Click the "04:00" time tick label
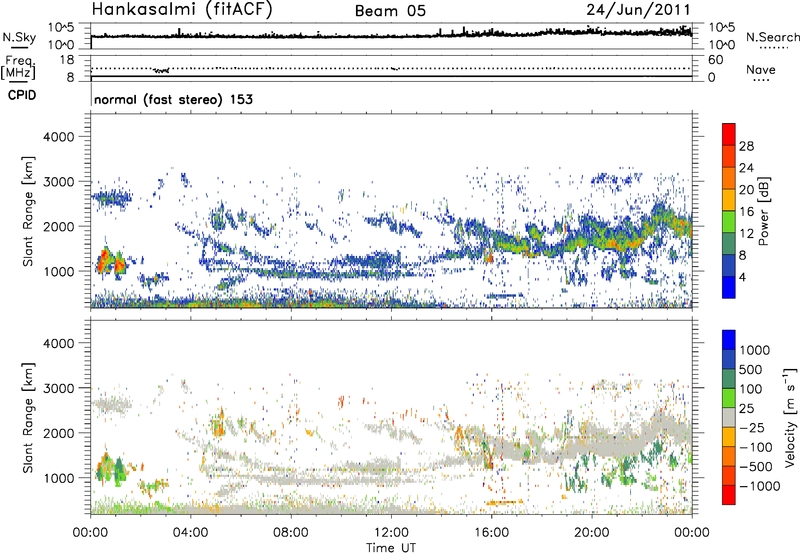Image resolution: width=800 pixels, height=554 pixels. [190, 533]
